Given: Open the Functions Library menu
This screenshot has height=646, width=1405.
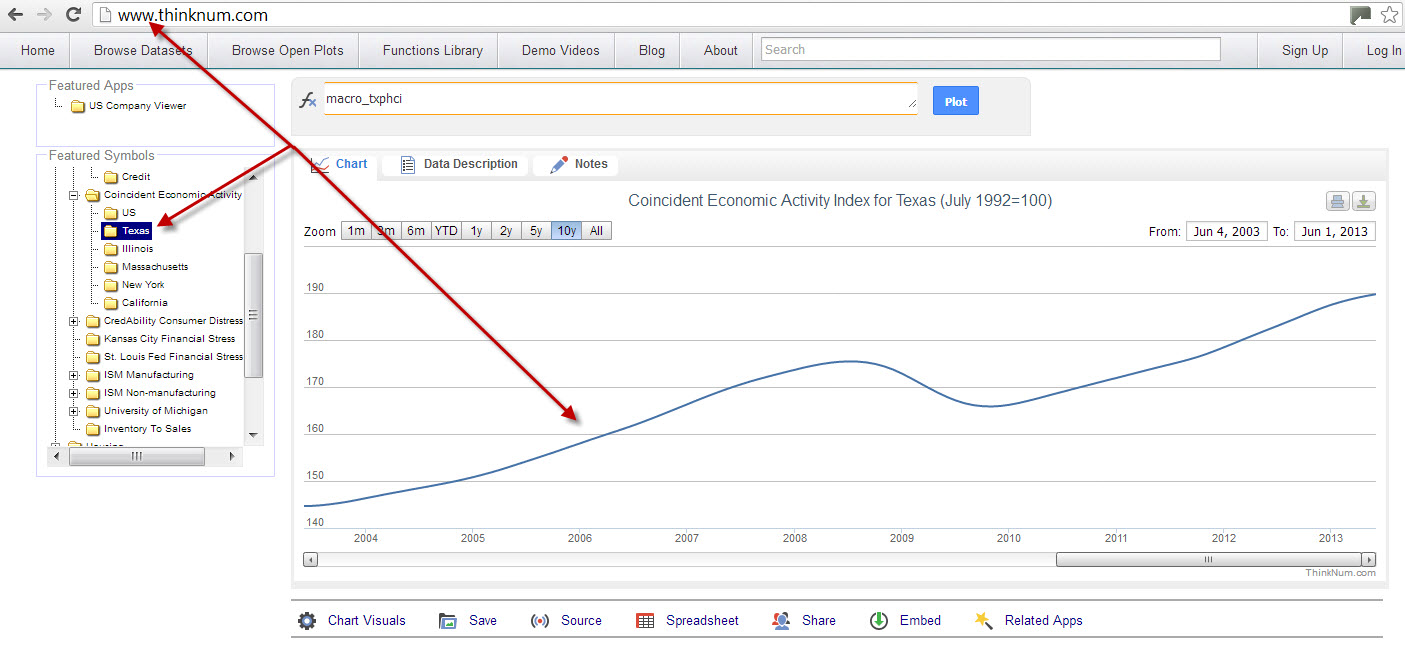Looking at the screenshot, I should [432, 50].
